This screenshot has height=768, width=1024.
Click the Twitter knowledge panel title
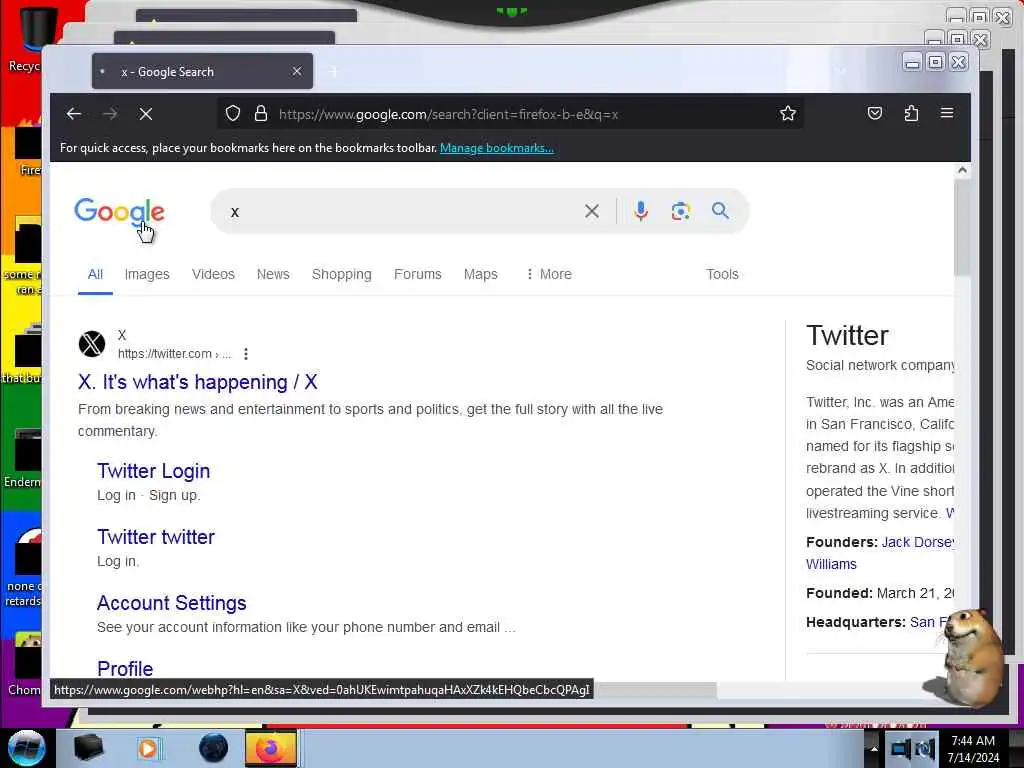[847, 335]
